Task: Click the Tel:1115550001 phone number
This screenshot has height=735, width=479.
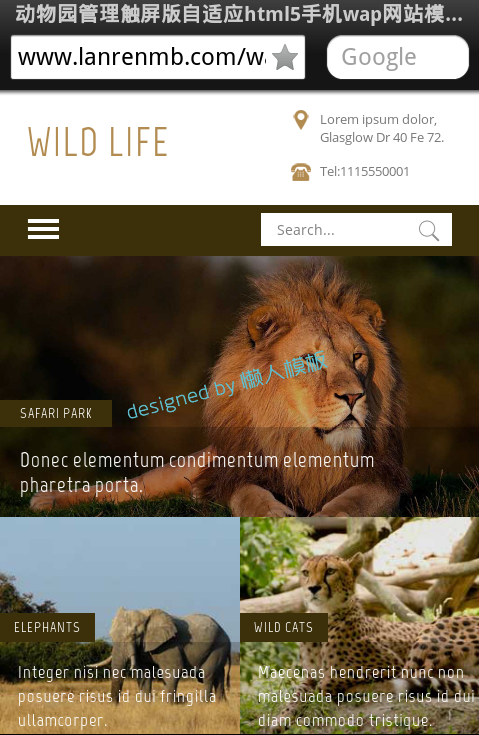Action: pos(365,172)
